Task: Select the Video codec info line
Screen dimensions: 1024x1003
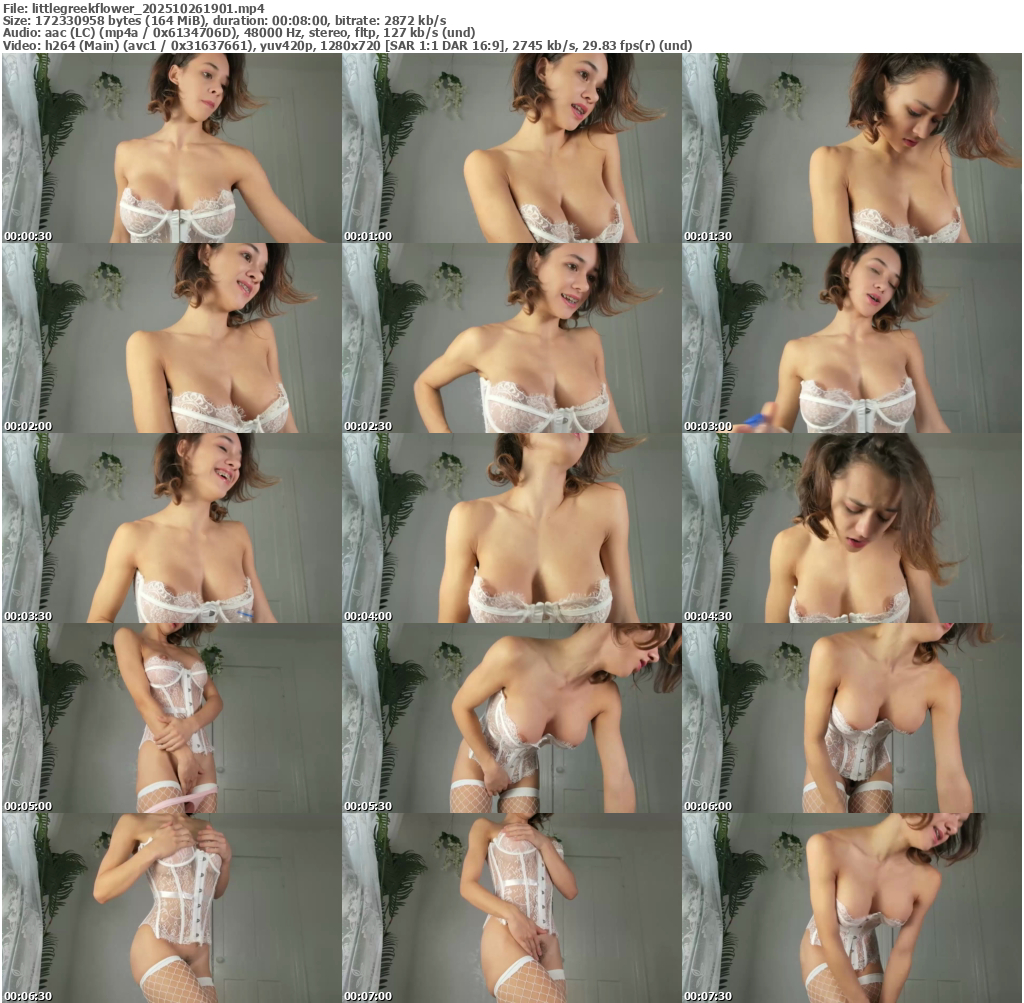Action: [348, 45]
